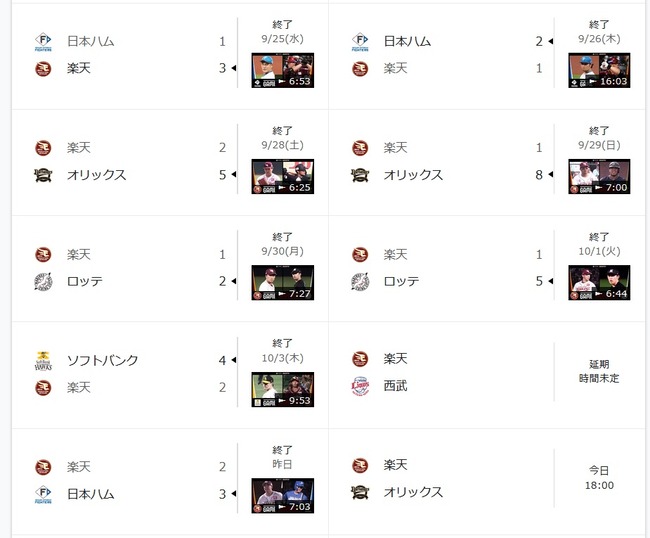Open the 10/3 highlight video (9:53)
Screen dimensions: 650x538
click(x=282, y=390)
